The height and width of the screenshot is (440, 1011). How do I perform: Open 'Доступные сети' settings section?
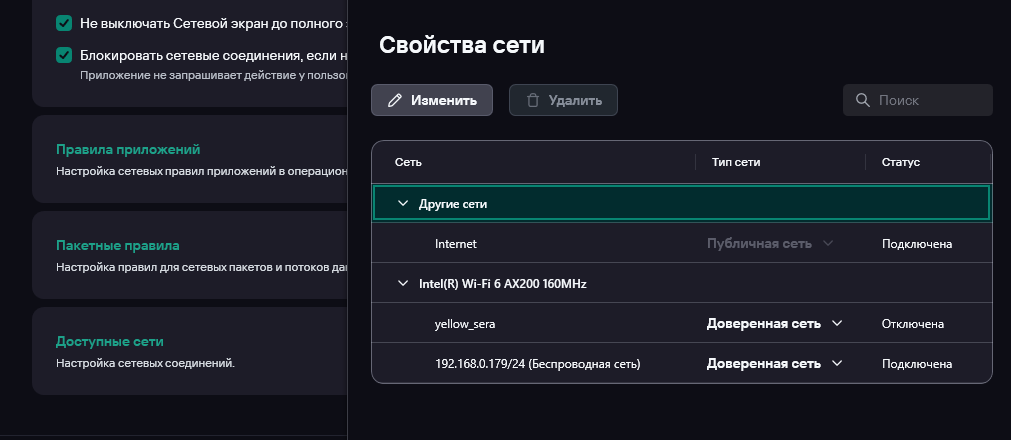point(109,341)
